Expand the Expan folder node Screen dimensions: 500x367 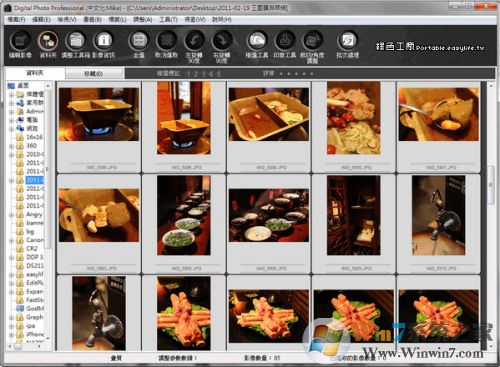point(12,291)
